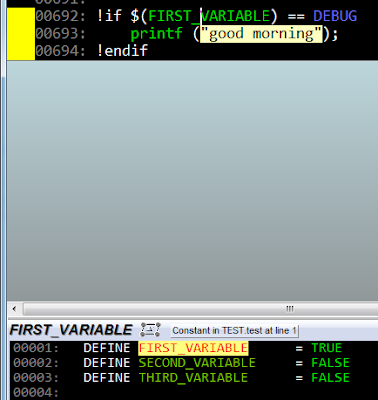The height and width of the screenshot is (400, 378).
Task: Click the DEFINE keyword on line 00001
Action: point(107,348)
